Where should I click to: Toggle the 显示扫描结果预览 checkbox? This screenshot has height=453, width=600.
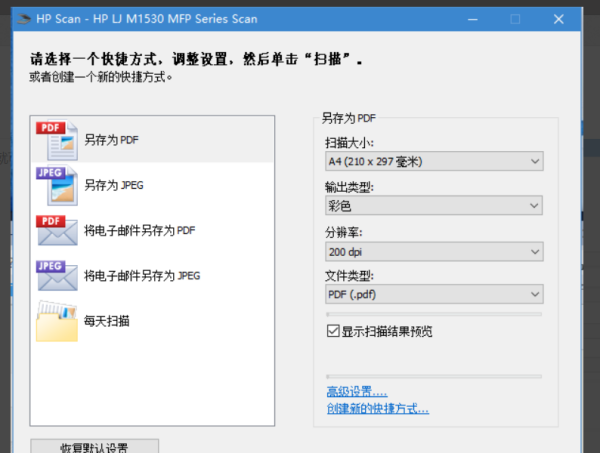tap(333, 331)
